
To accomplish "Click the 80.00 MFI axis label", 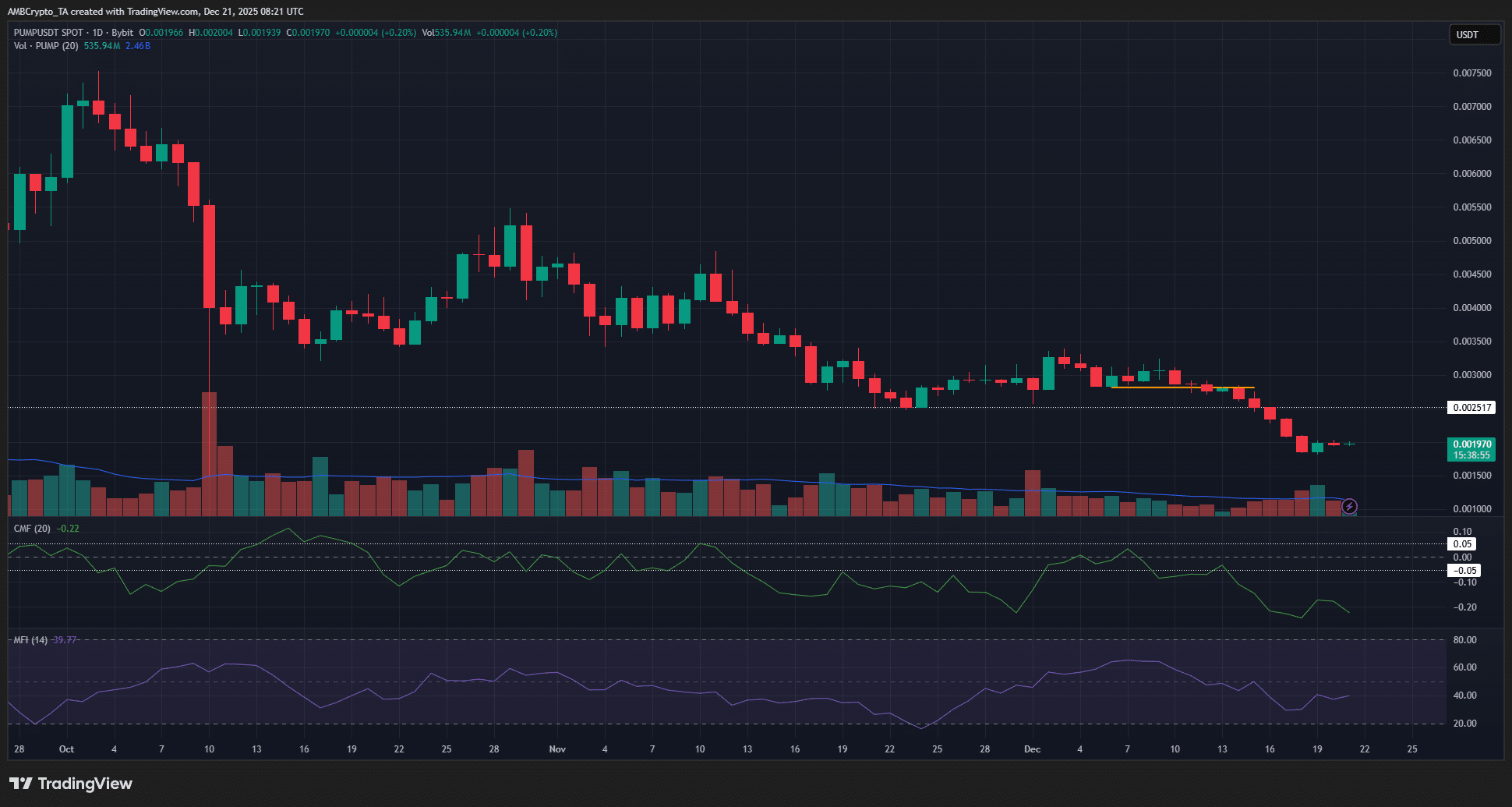I will tap(1464, 640).
